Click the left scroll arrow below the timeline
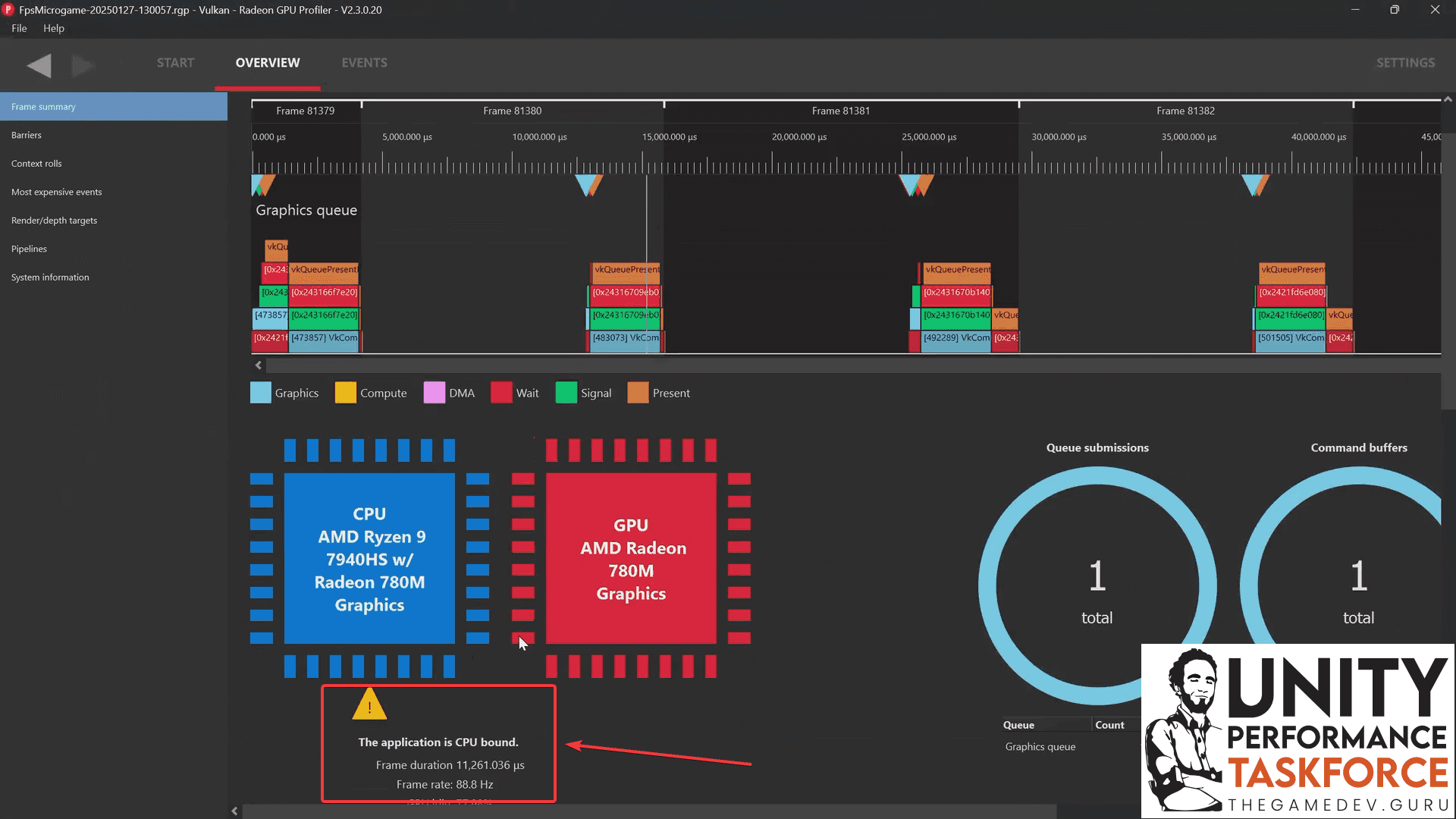This screenshot has height=819, width=1456. (259, 365)
